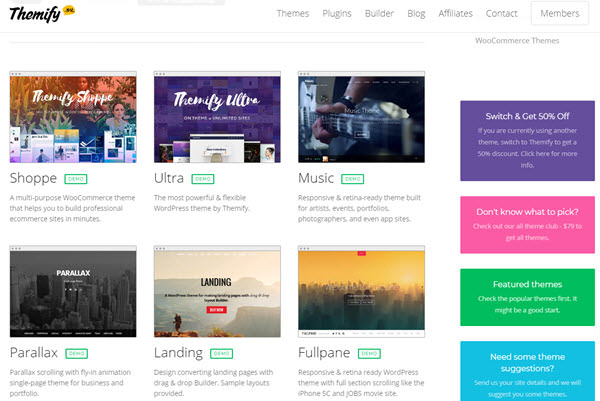This screenshot has width=600, height=401.
Task: Launch the Parallax DEMO badge
Action: point(77,354)
